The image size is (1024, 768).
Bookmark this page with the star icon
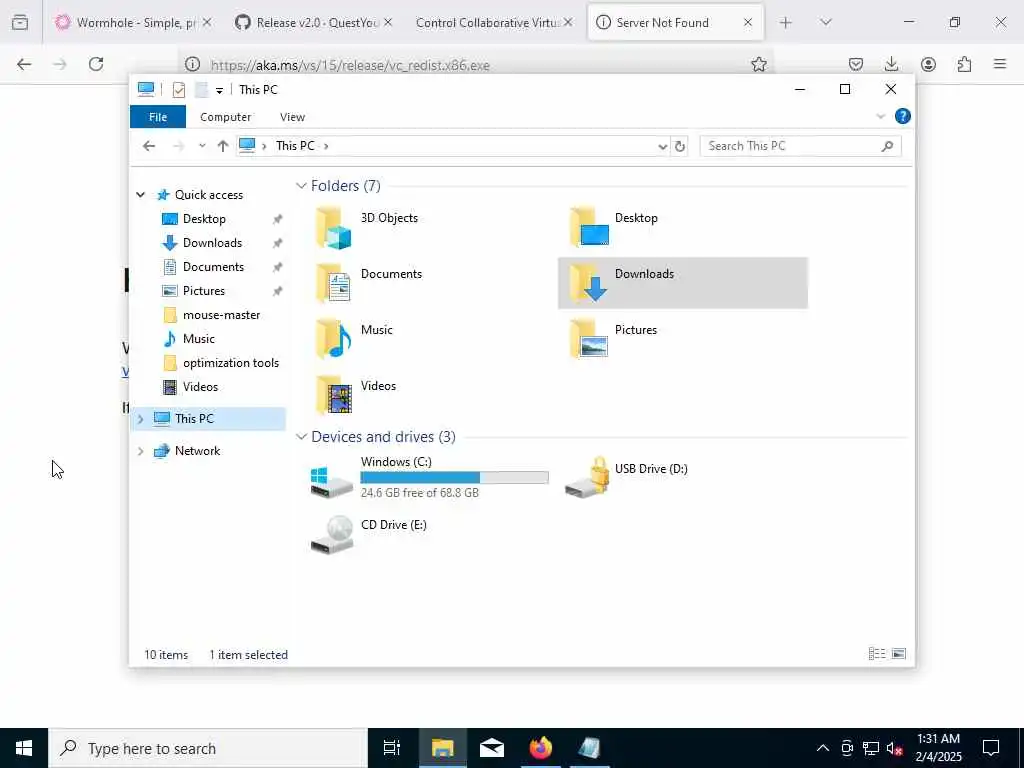point(758,64)
